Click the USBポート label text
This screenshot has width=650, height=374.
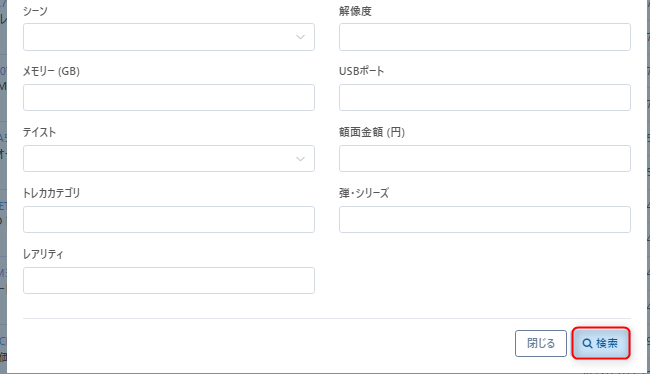point(361,71)
